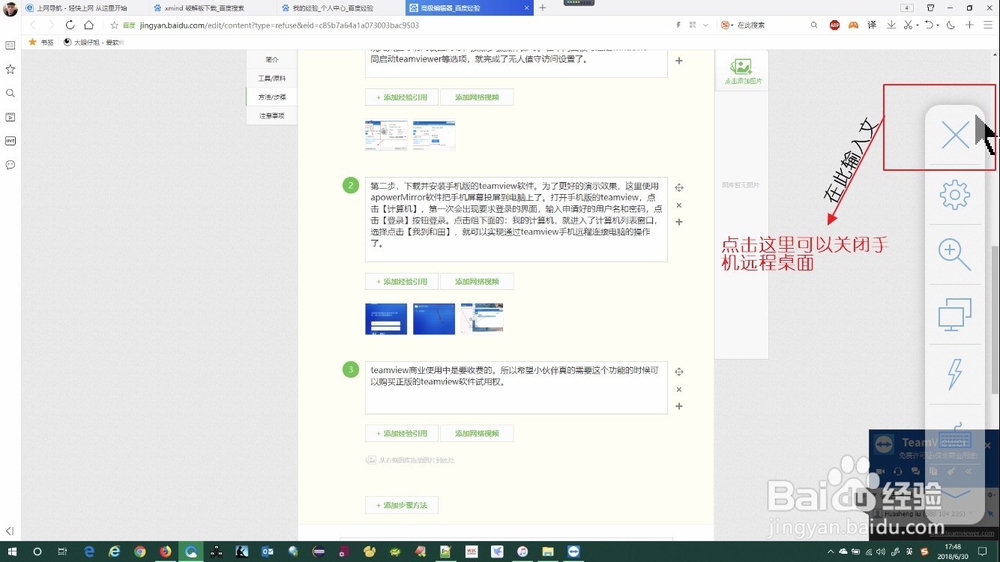Tap the TeamViewer monitor display icon
Screen dimensions: 1000x562
[x=955, y=314]
